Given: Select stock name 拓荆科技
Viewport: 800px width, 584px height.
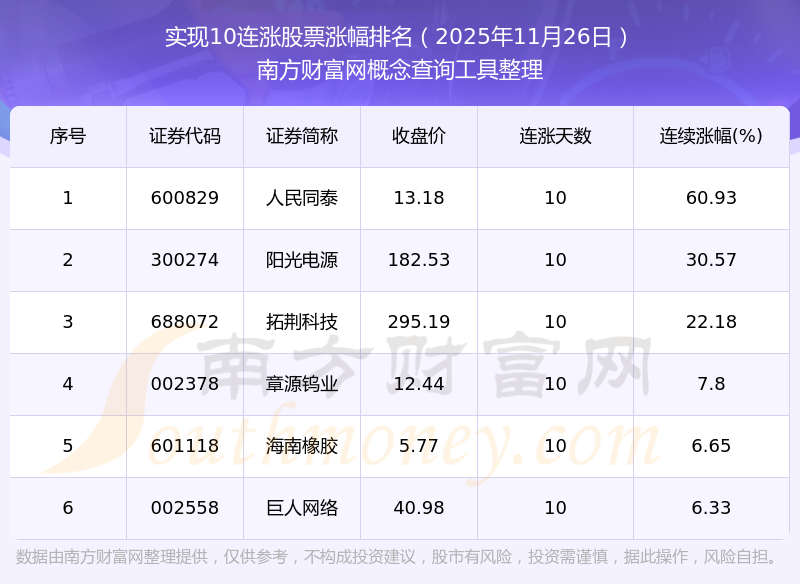Looking at the screenshot, I should pos(302,322).
